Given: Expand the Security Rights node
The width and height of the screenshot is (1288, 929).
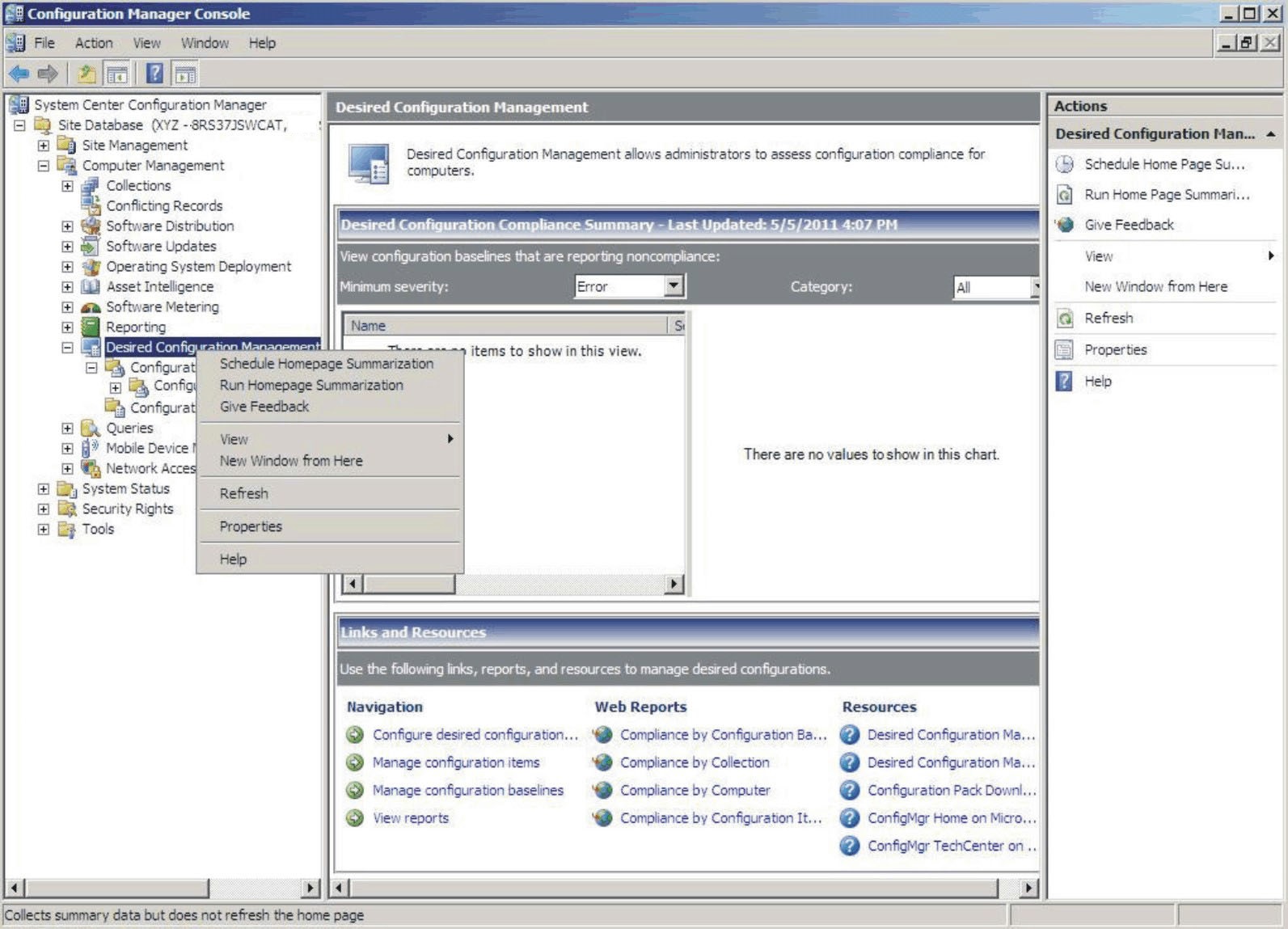Looking at the screenshot, I should click(44, 509).
